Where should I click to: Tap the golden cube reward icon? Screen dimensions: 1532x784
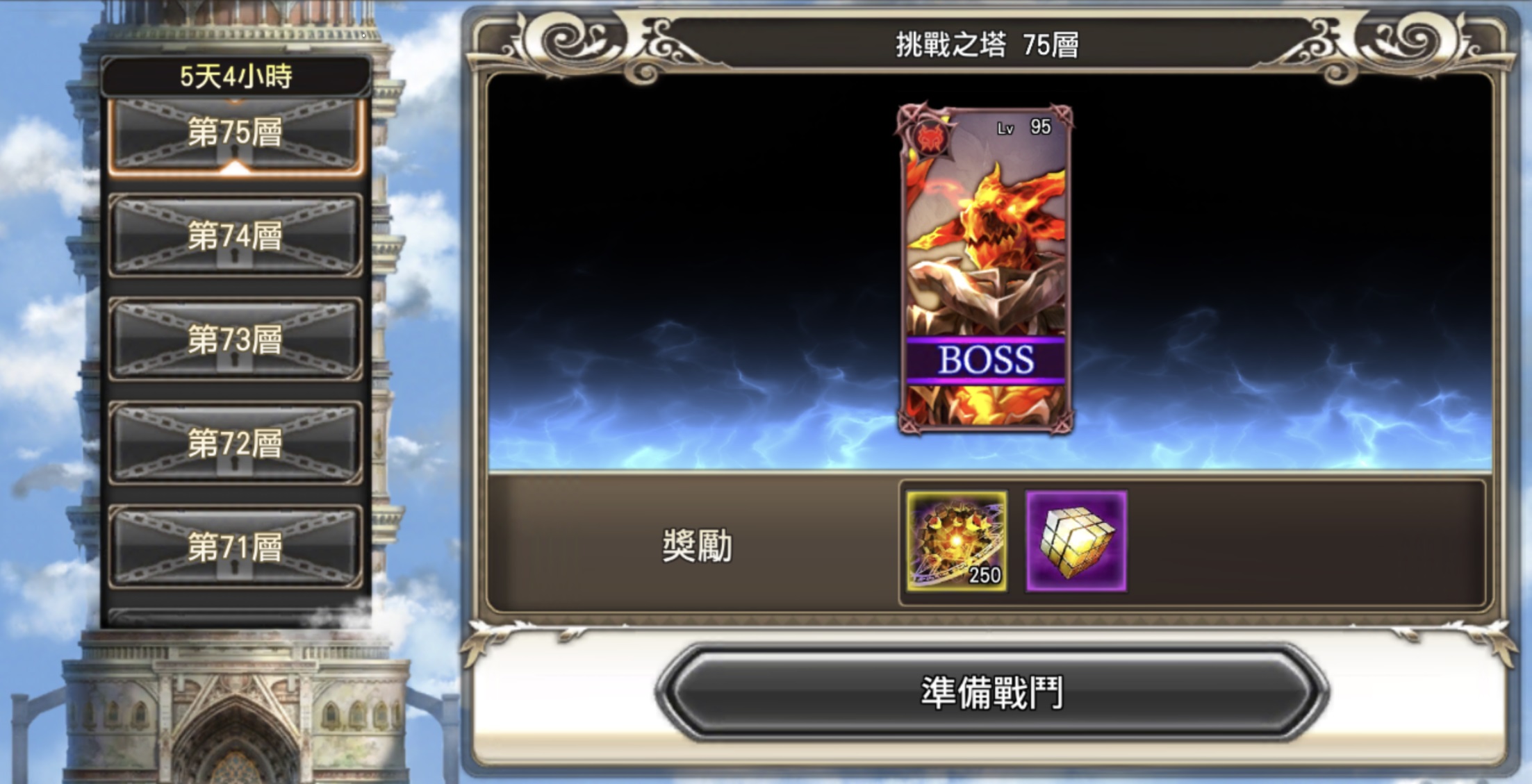pos(1076,541)
